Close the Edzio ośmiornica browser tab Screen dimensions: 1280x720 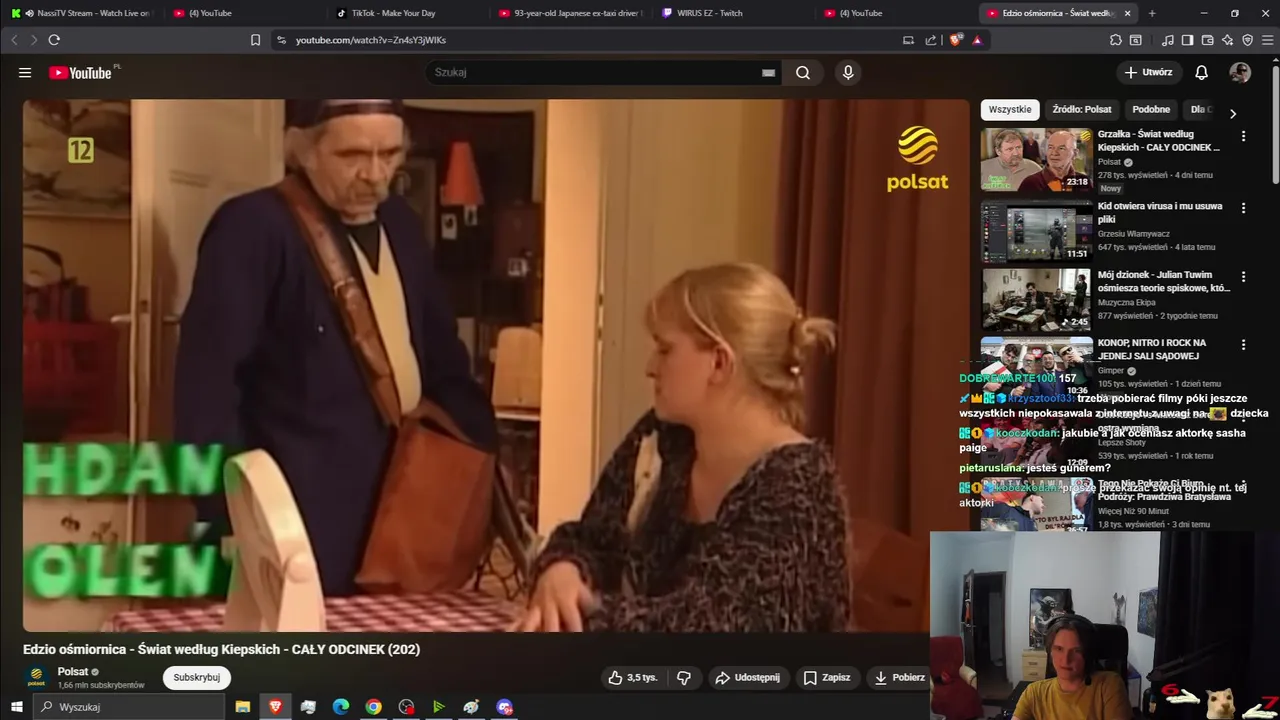click(1127, 13)
